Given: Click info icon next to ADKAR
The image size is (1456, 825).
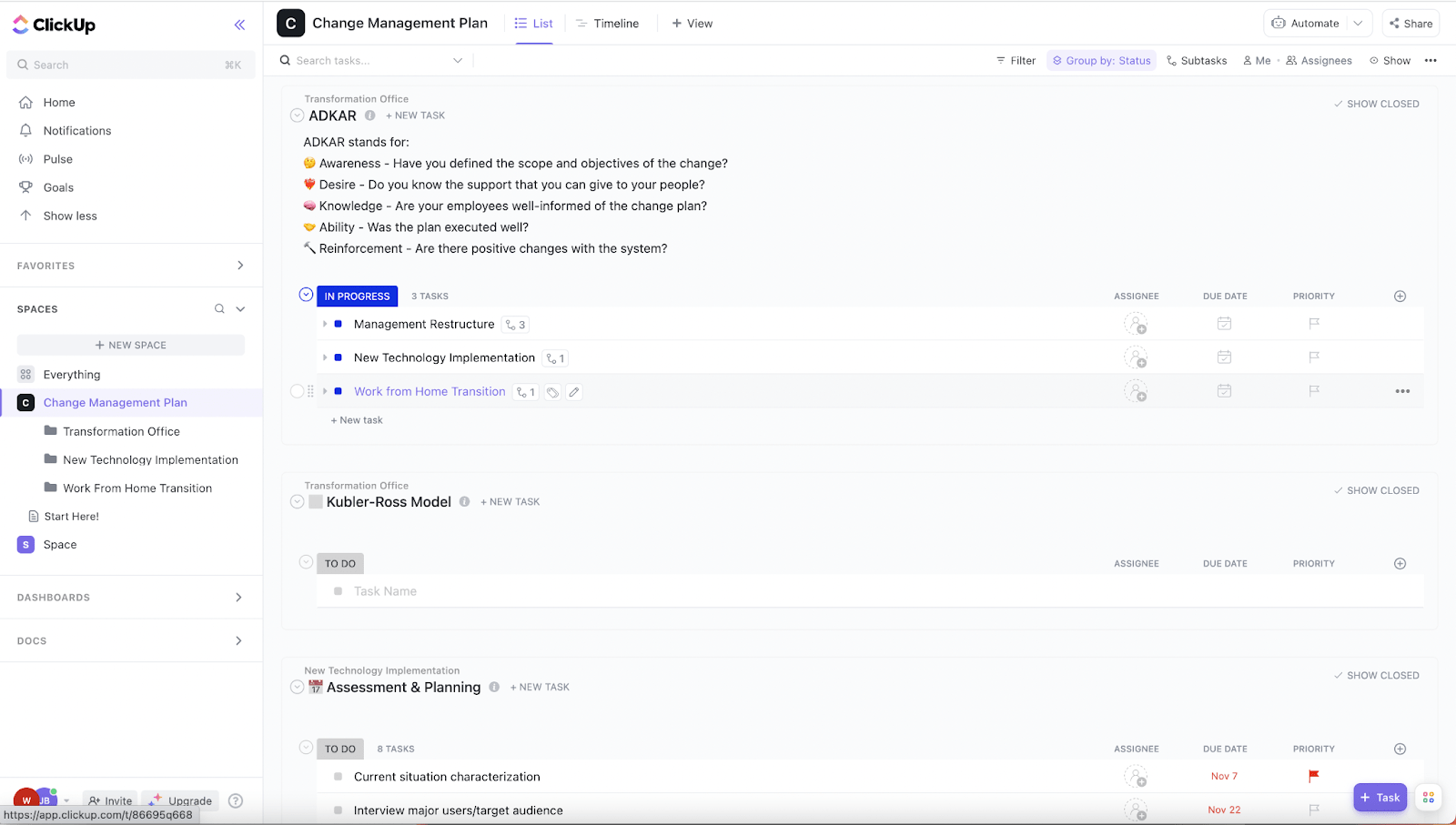Looking at the screenshot, I should (370, 116).
